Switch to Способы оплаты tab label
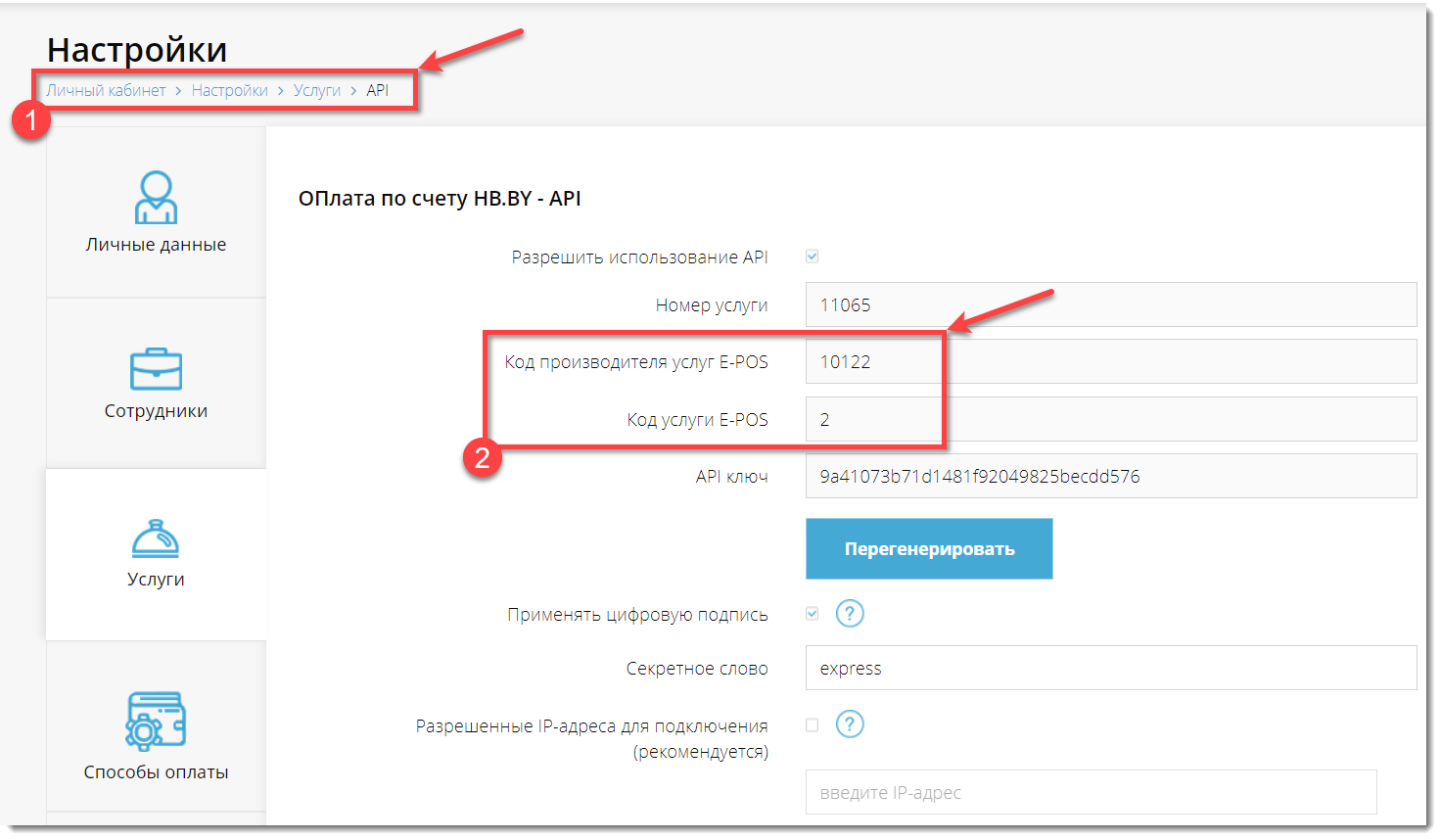Image resolution: width=1441 pixels, height=840 pixels. point(156,772)
